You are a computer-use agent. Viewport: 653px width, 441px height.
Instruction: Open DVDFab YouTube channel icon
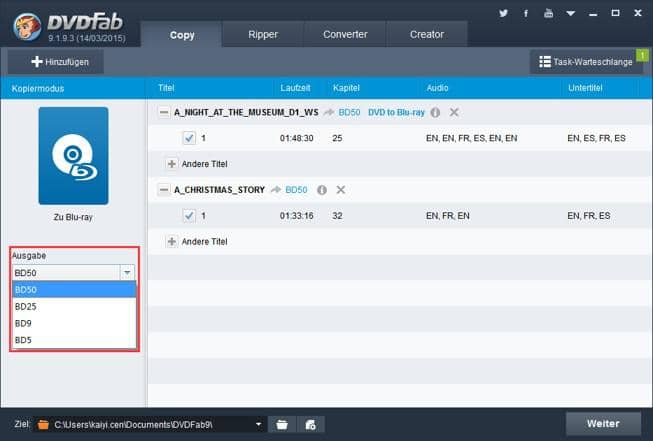coord(548,13)
